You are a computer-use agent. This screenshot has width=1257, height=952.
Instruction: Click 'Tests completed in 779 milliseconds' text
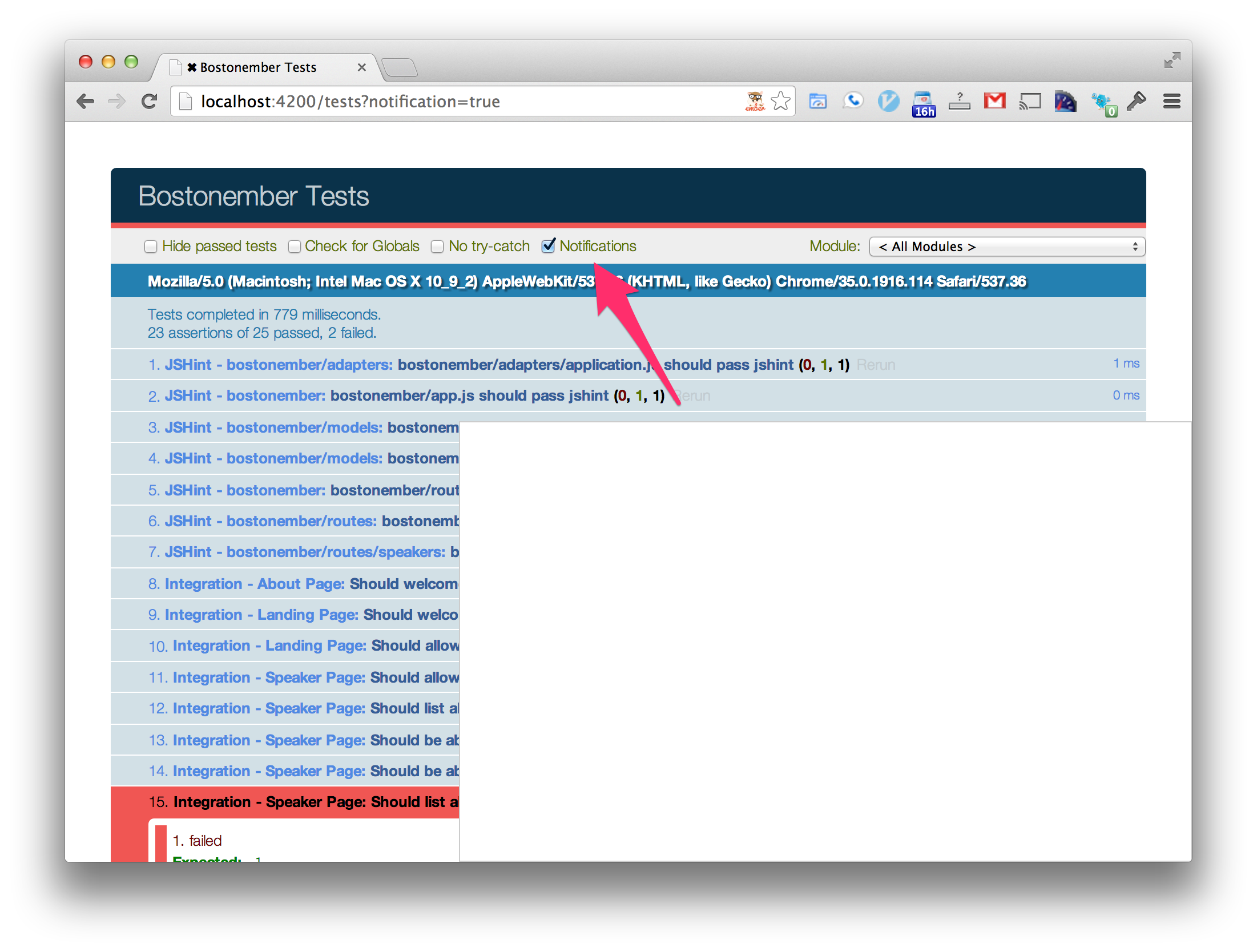click(x=264, y=314)
